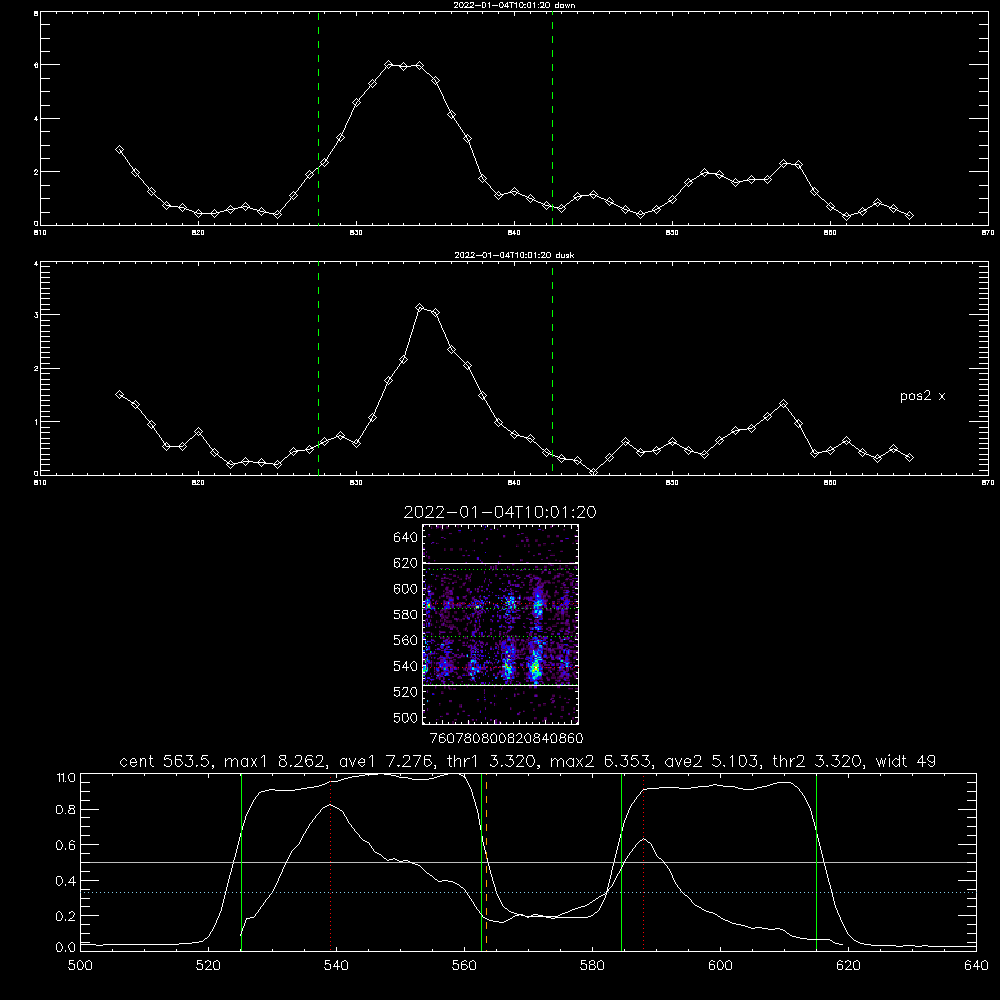Viewport: 1000px width, 1000px height.
Task: Click bottom plot x-axis label 580
Action: coord(592,966)
